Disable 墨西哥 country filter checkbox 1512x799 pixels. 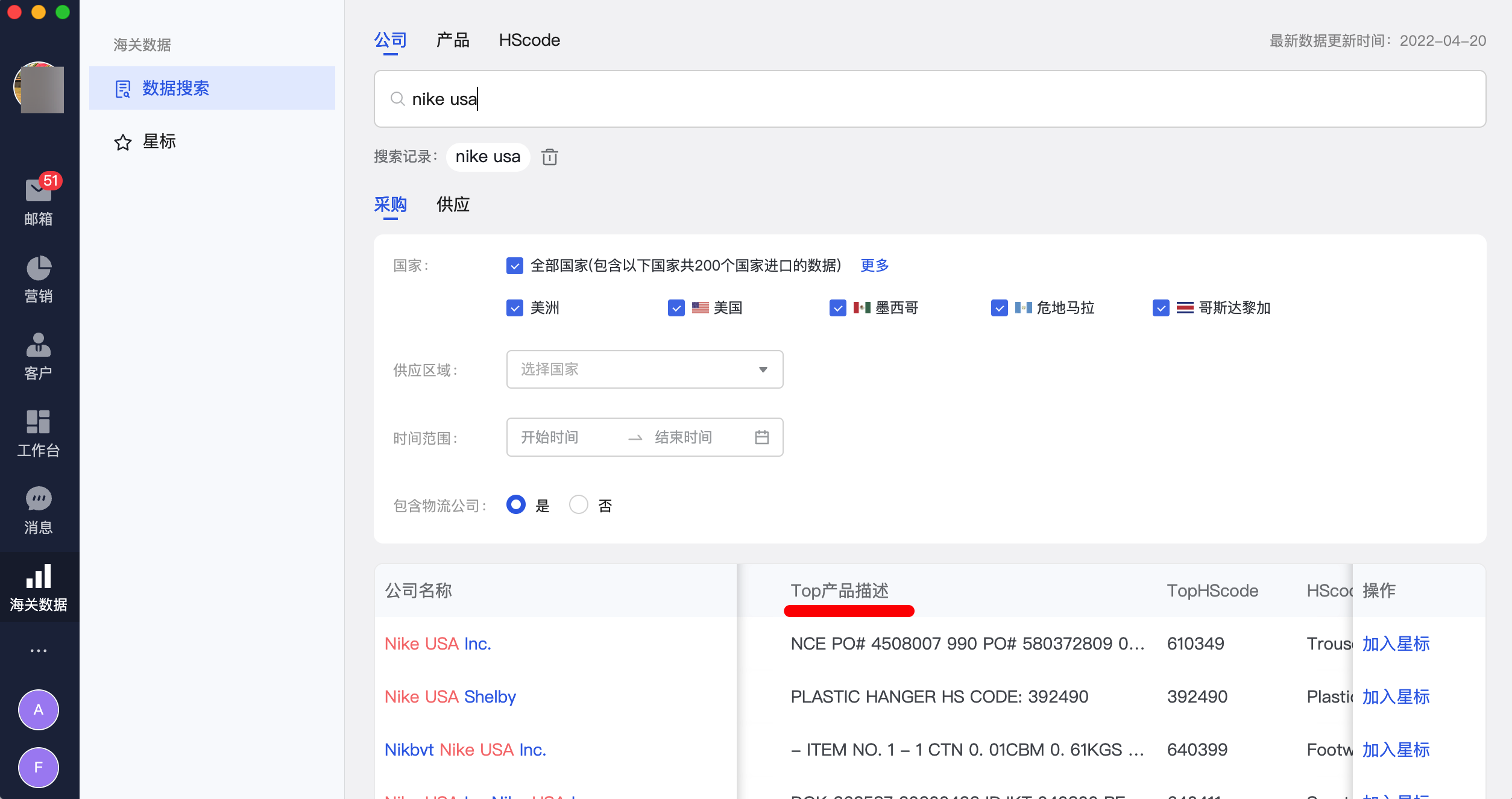click(x=838, y=308)
